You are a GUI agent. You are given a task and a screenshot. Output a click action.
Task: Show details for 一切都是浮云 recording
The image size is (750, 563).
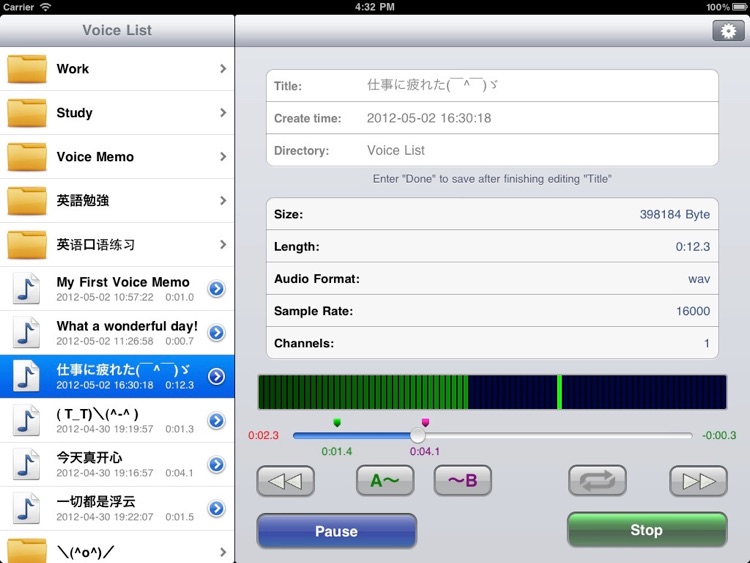point(217,508)
